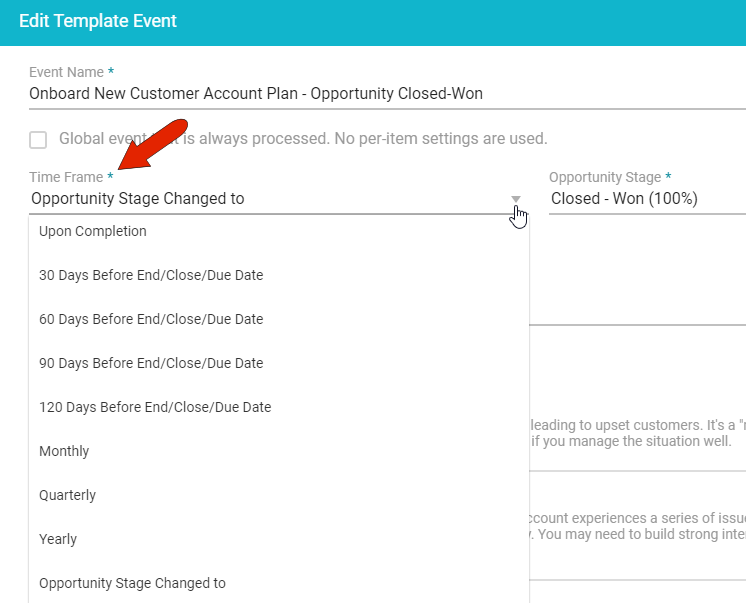Click the Event Name field label
The width and height of the screenshot is (746, 603).
(x=66, y=72)
